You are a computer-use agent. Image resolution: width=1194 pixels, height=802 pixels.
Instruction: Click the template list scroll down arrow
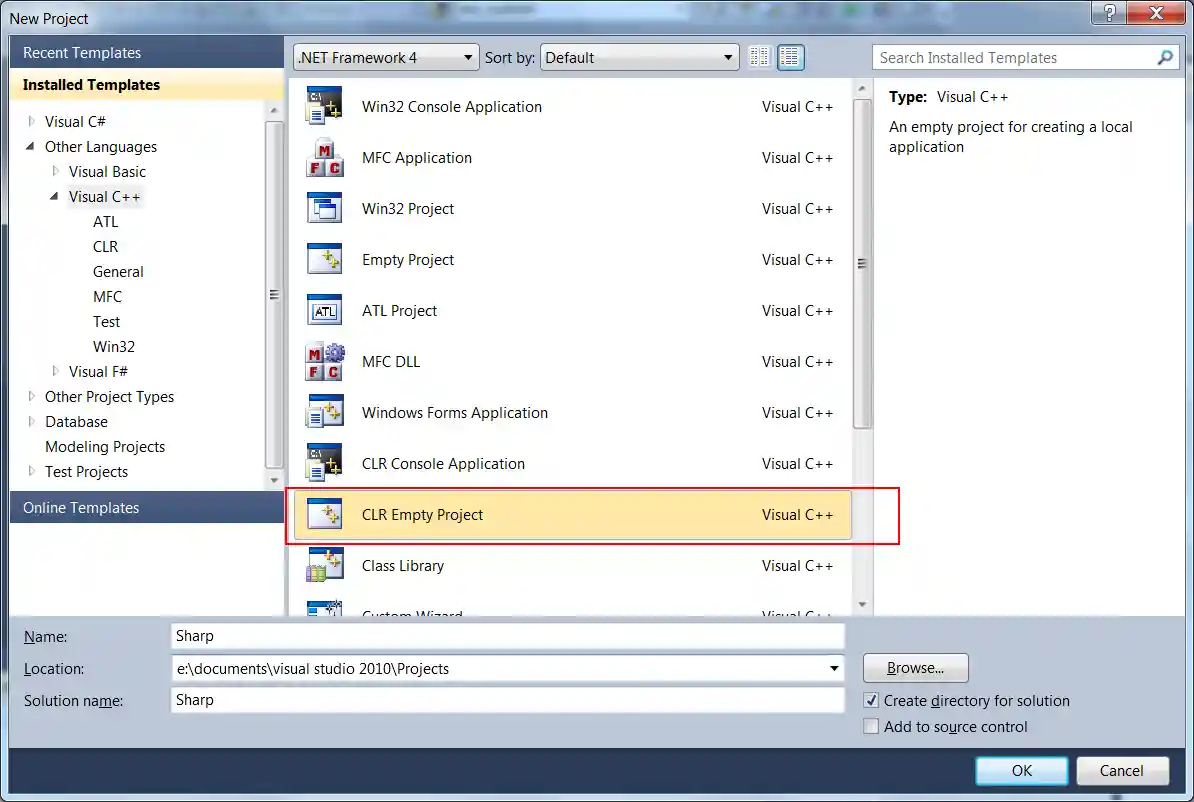(862, 605)
